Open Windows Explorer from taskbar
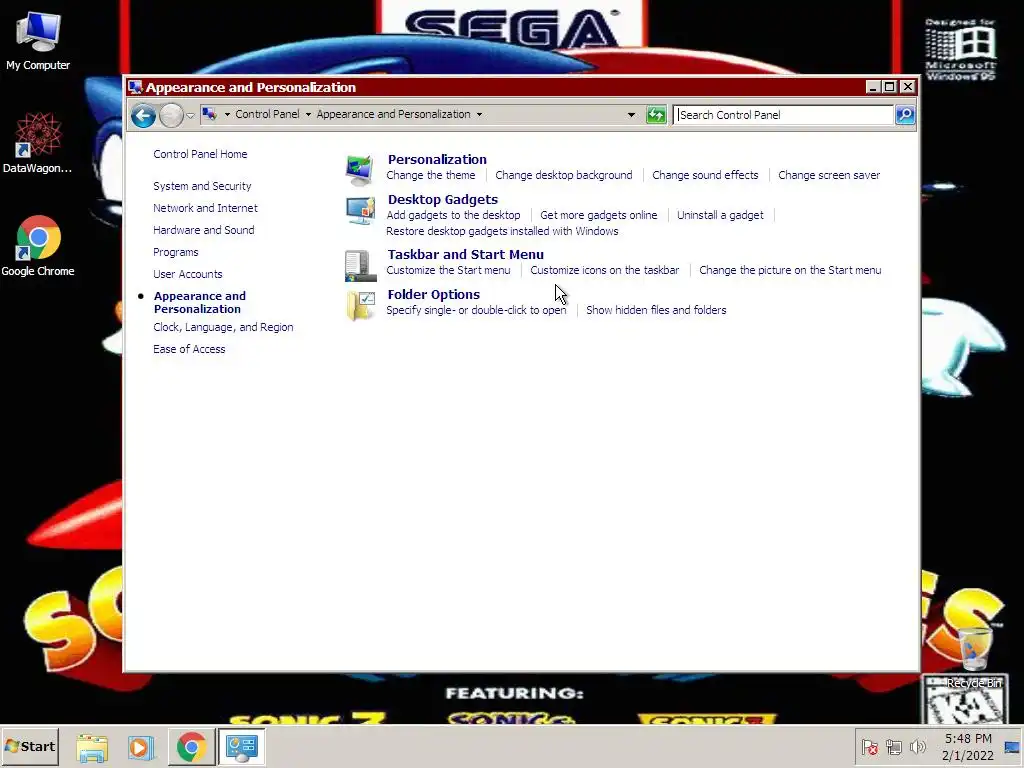The height and width of the screenshot is (768, 1024). point(92,747)
